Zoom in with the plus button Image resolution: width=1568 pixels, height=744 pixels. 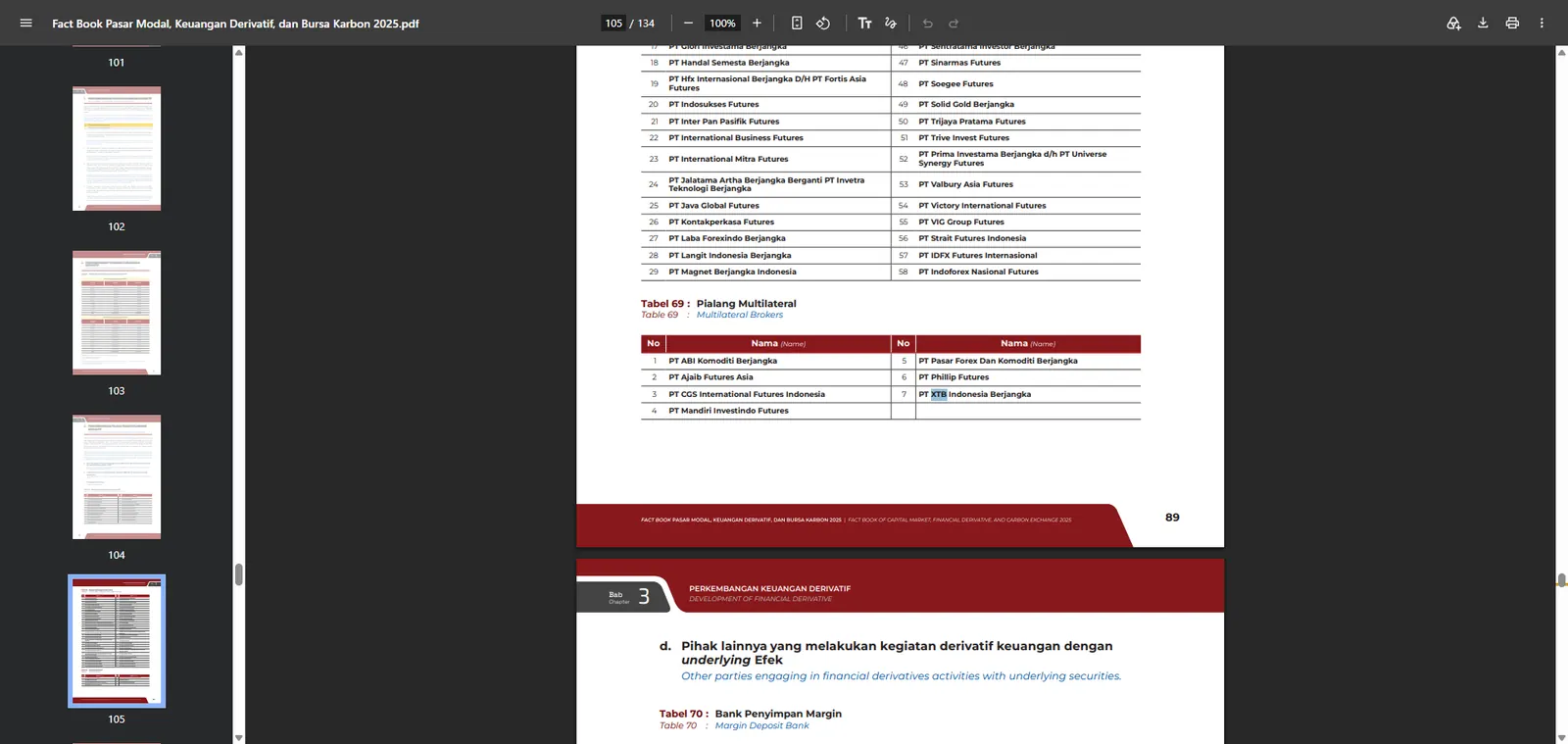757,23
